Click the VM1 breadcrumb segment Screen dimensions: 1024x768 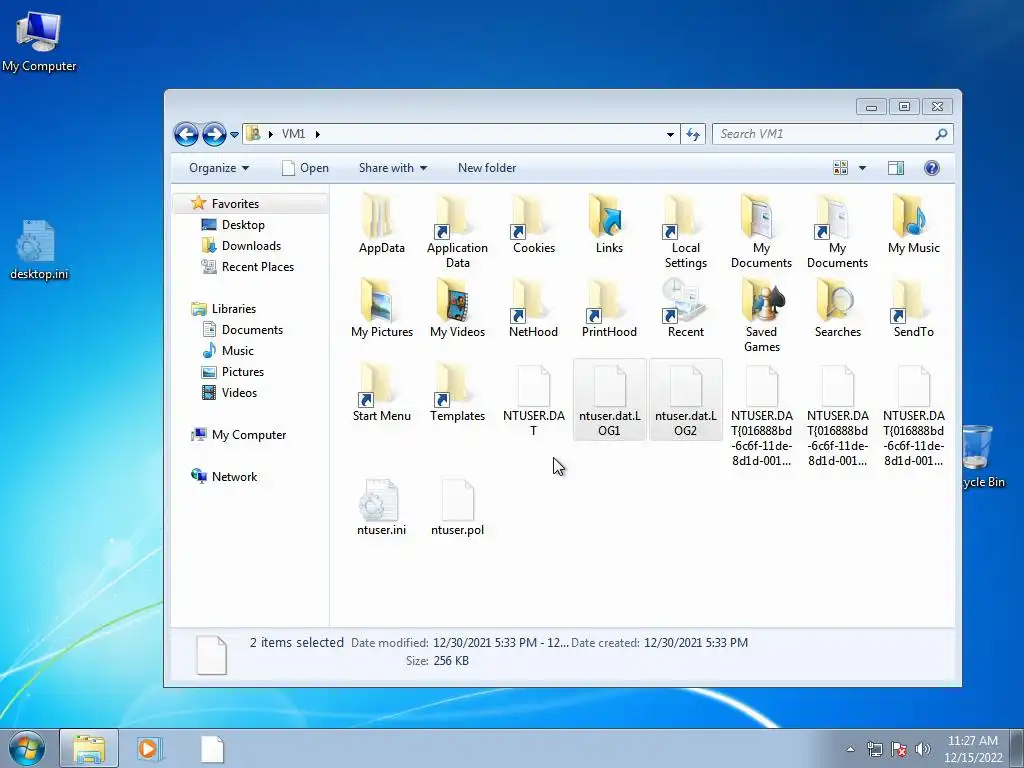pyautogui.click(x=293, y=135)
